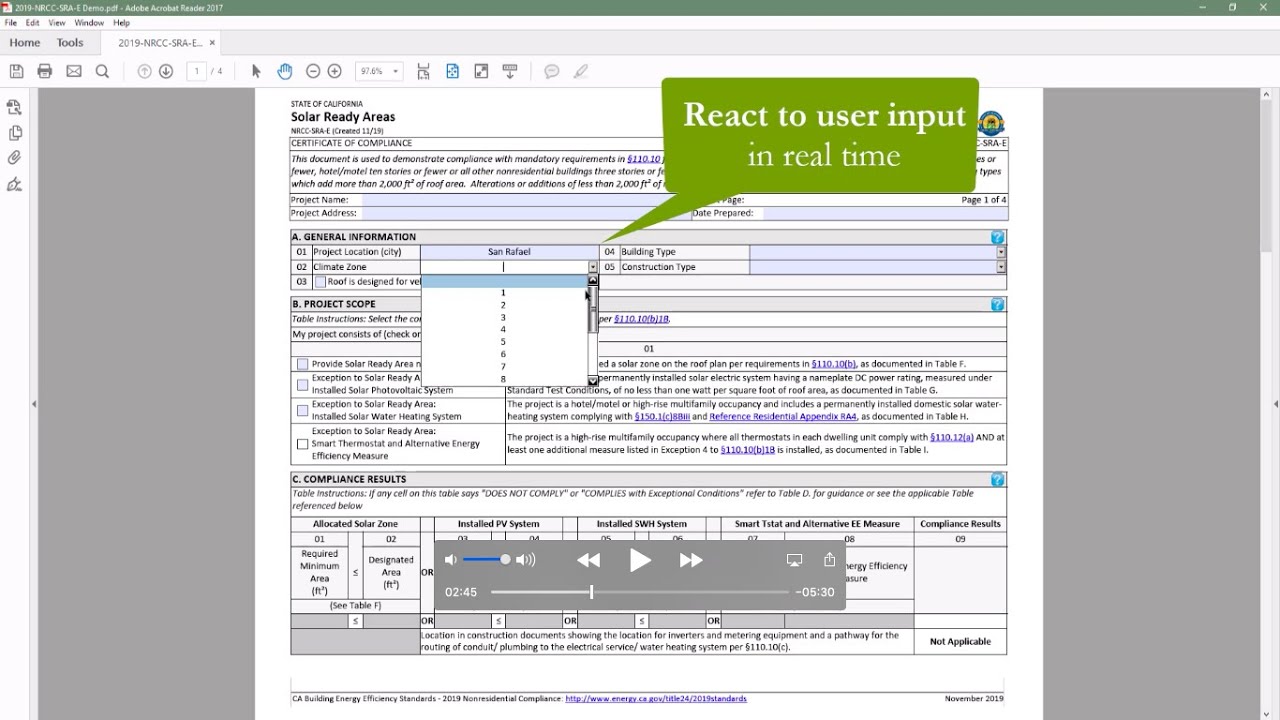This screenshot has width=1280, height=720.
Task: Collapse the Climate Zone dropdown arrow
Action: (x=593, y=267)
